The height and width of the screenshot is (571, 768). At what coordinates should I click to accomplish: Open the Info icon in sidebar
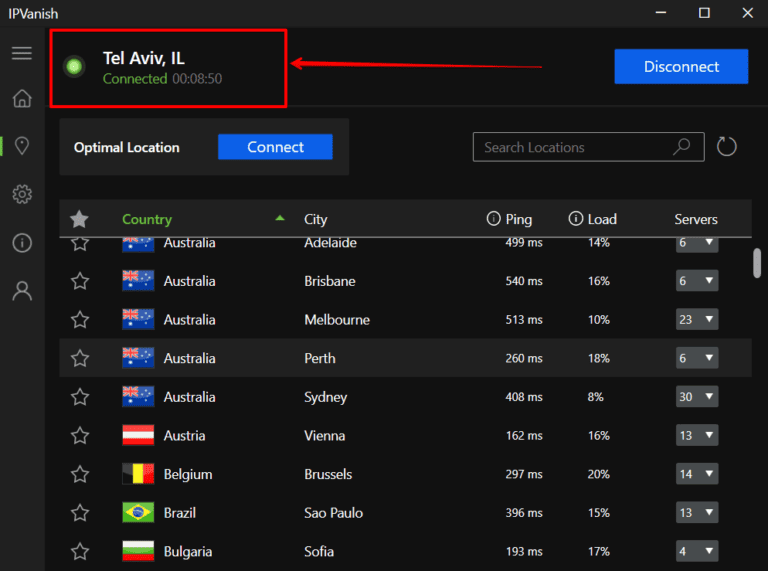pyautogui.click(x=22, y=243)
